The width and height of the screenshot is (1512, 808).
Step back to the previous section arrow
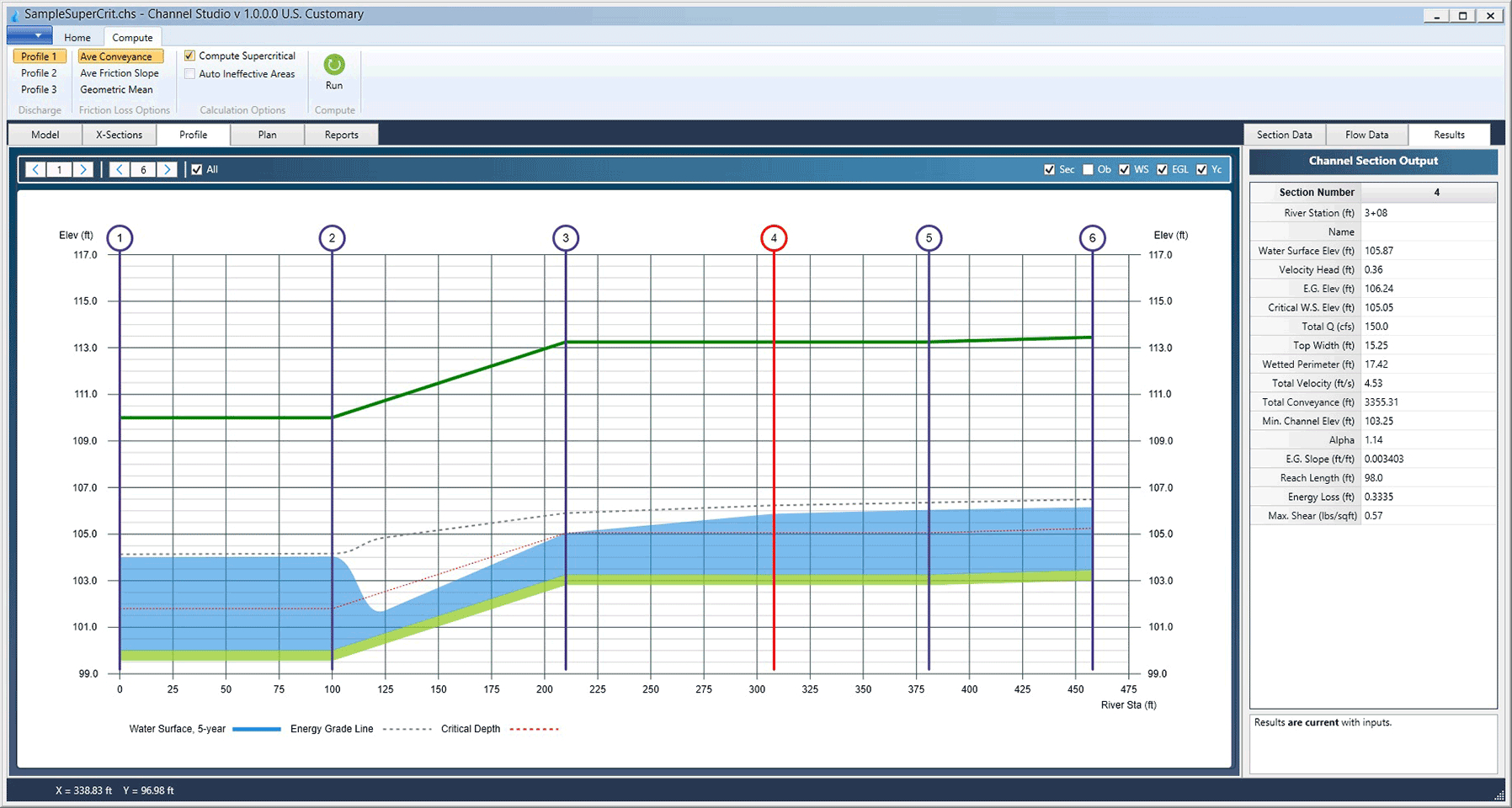tap(120, 169)
